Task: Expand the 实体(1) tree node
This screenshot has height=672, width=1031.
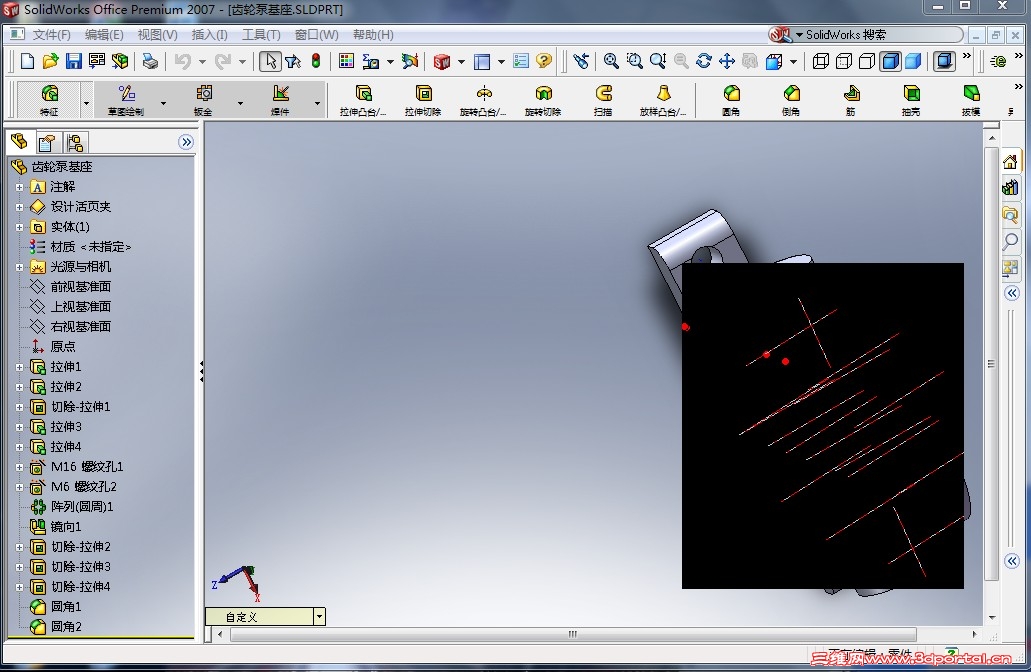Action: click(x=20, y=228)
